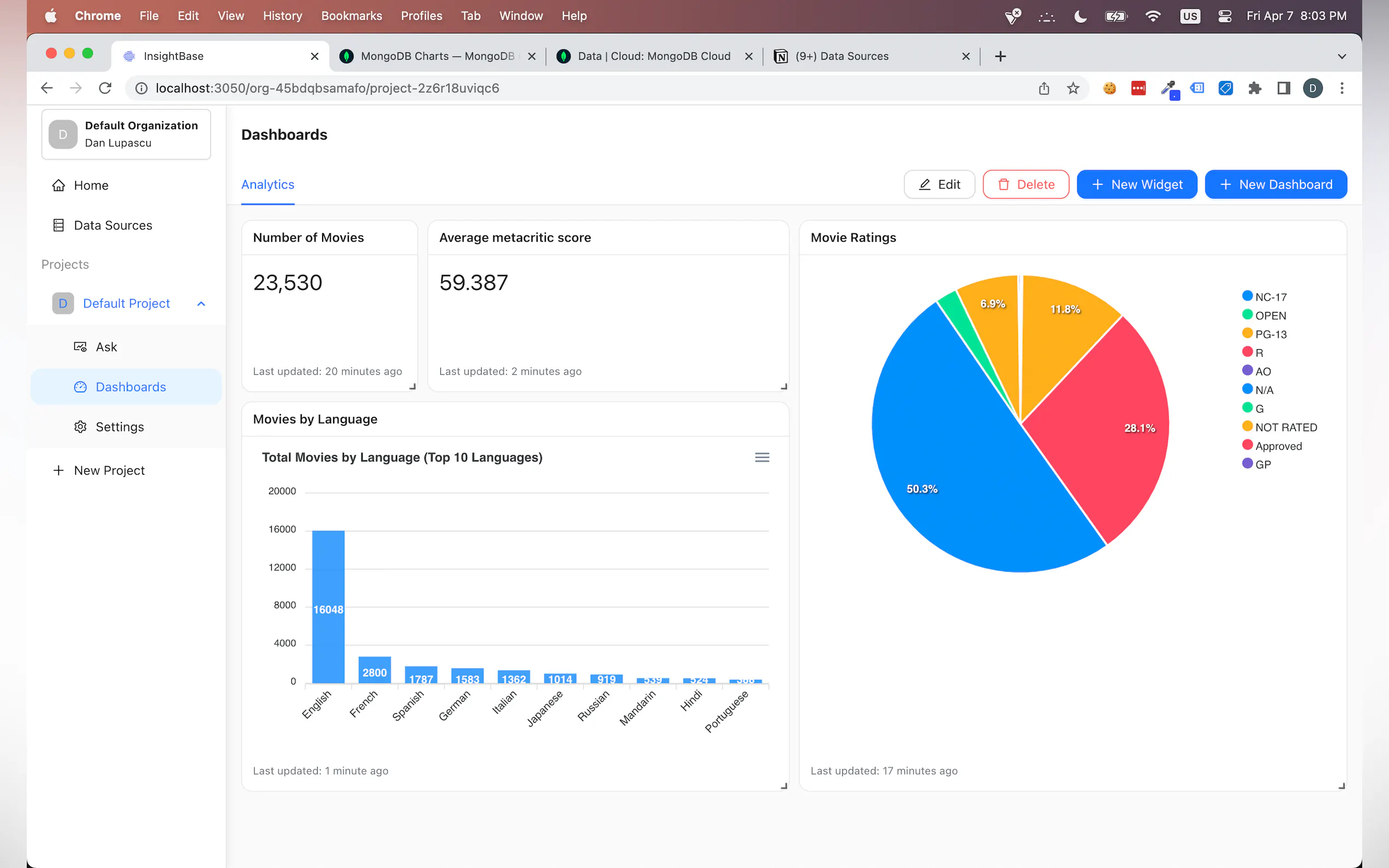Open Data Sources from the sidebar
The width and height of the screenshot is (1389, 868).
pyautogui.click(x=113, y=225)
